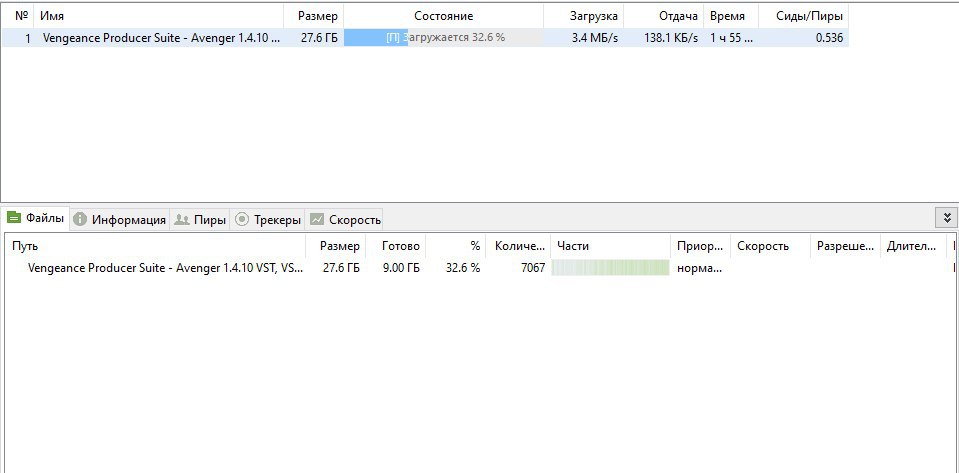Screen dimensions: 959x473
Task: Sort torrents by the top Размер column
Action: coord(314,17)
